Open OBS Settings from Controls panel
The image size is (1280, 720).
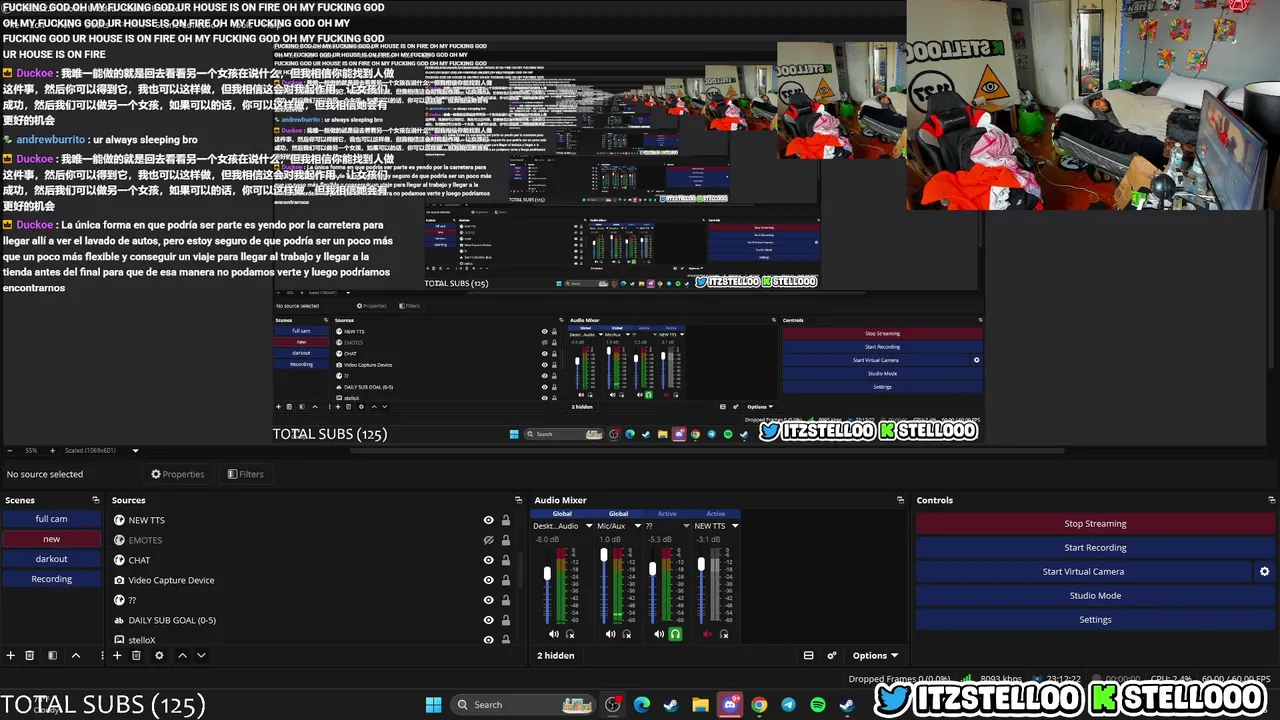pos(1095,620)
